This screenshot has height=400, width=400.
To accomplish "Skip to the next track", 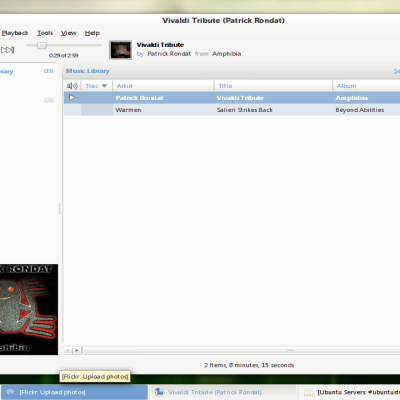I will coord(7,50).
